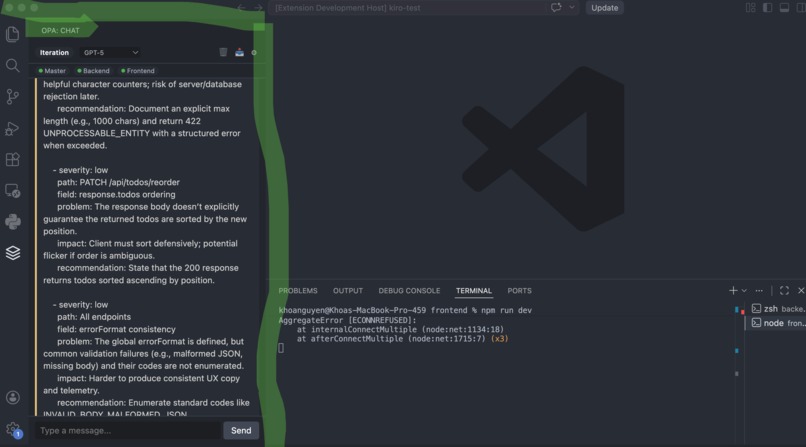This screenshot has height=447, width=806.
Task: Select the TERMINAL tab
Action: click(x=474, y=291)
